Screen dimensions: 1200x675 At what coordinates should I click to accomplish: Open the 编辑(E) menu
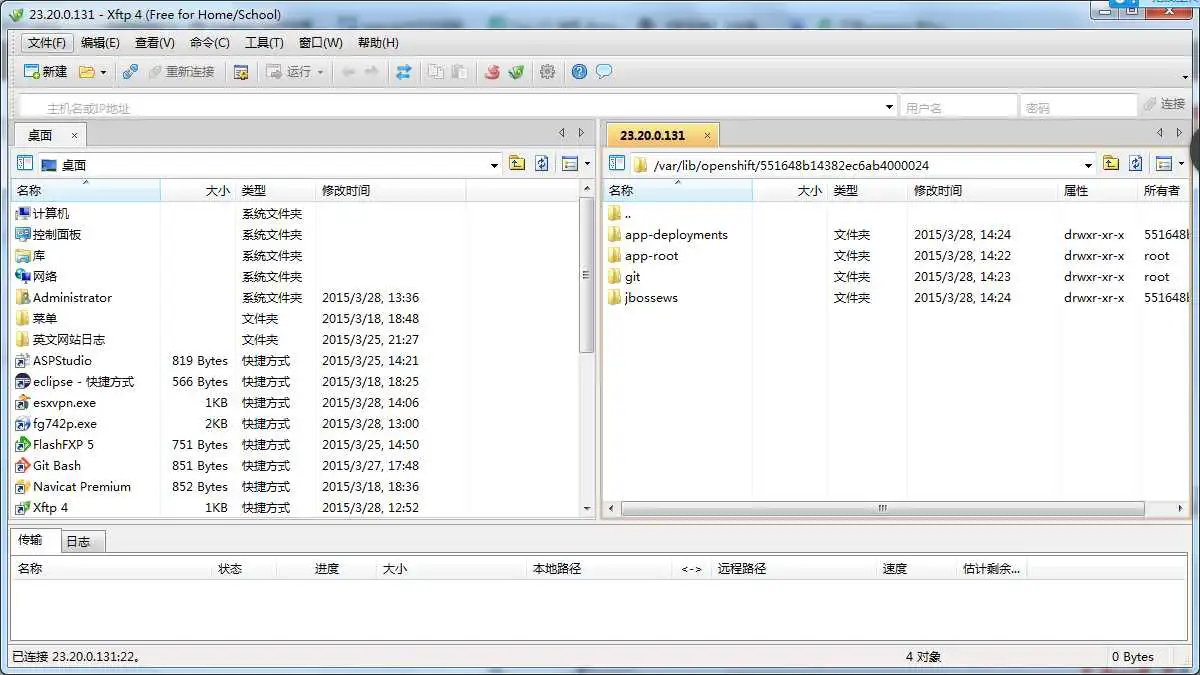100,43
